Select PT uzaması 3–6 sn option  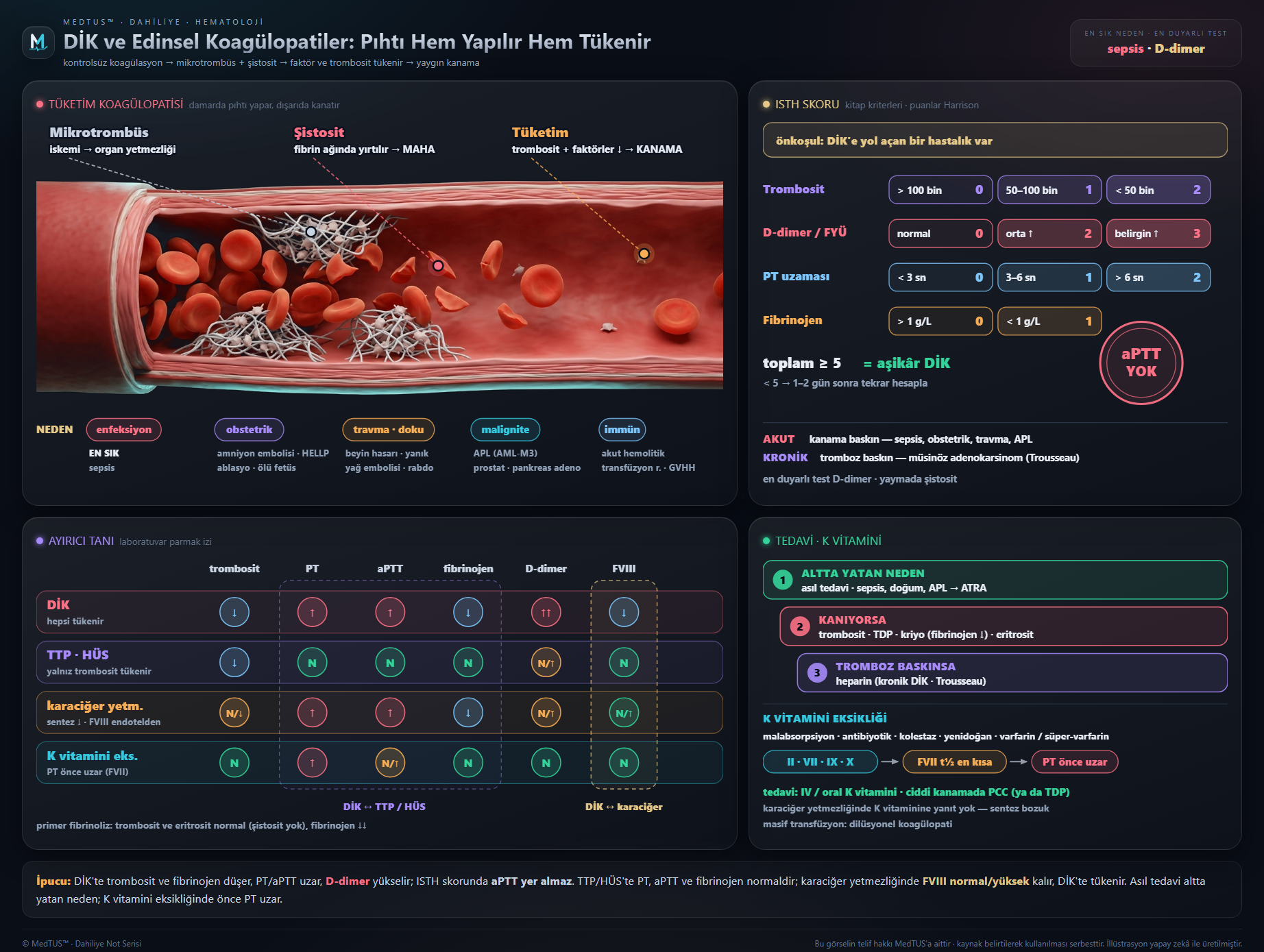pos(1049,277)
